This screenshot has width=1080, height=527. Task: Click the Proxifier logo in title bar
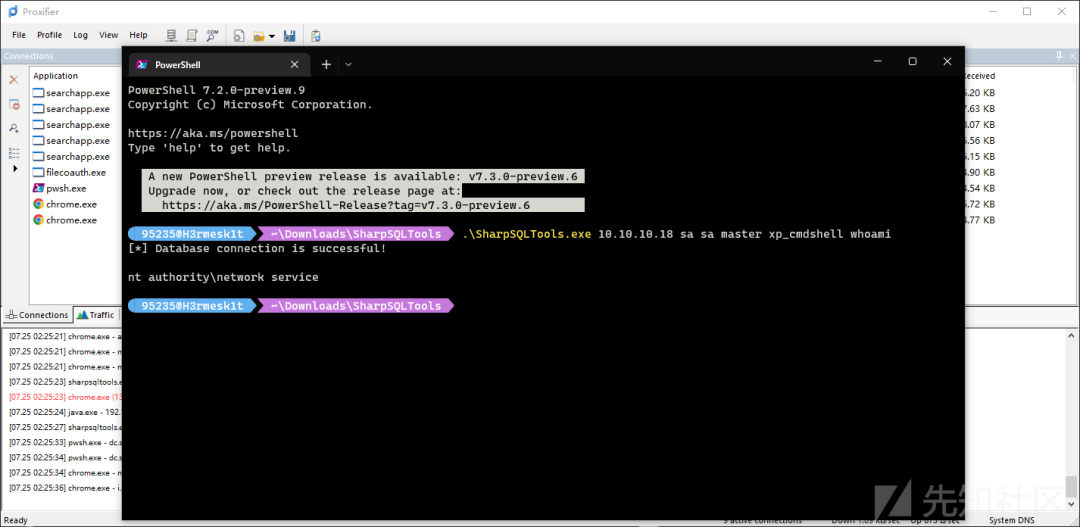pyautogui.click(x=12, y=11)
